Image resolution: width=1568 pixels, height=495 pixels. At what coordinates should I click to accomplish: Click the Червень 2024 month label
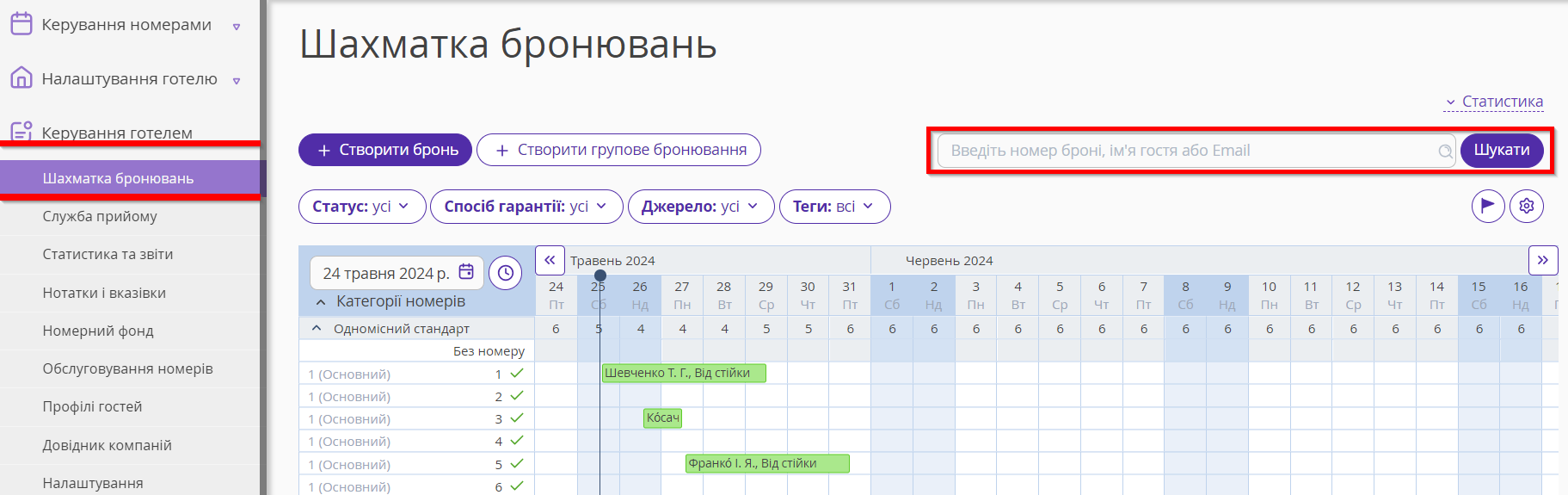point(949,261)
